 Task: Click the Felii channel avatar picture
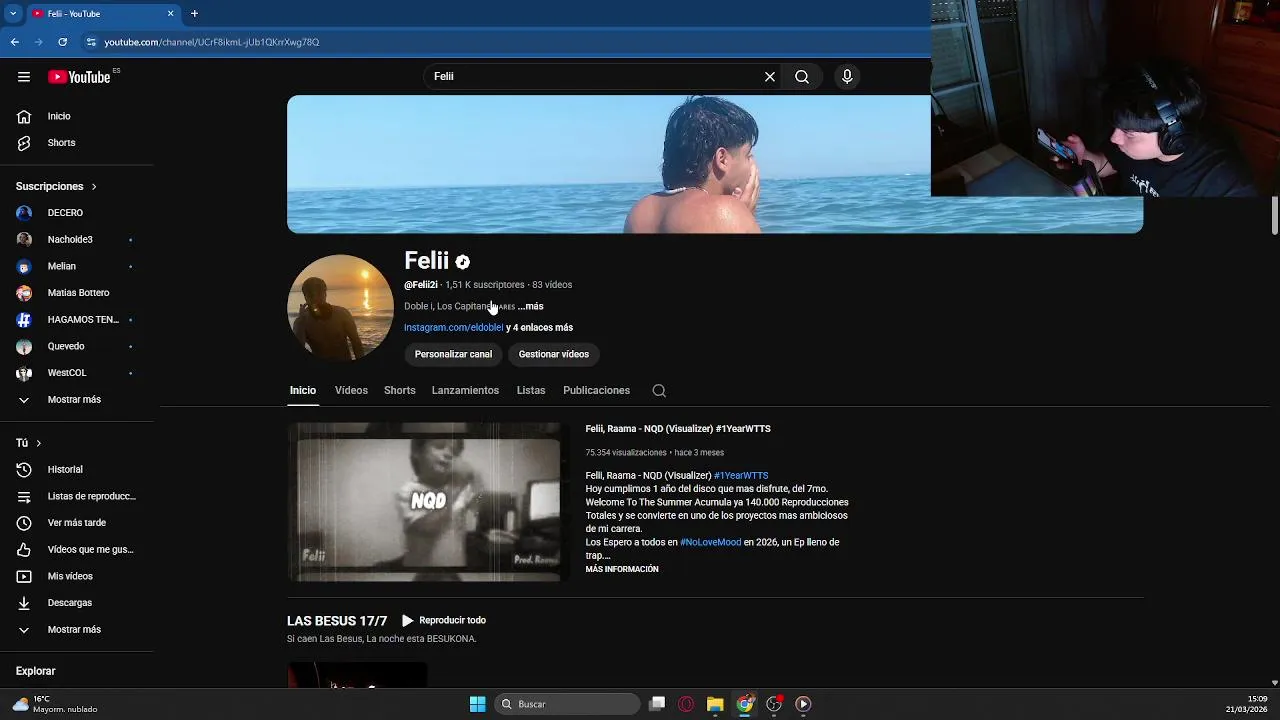[x=340, y=307]
